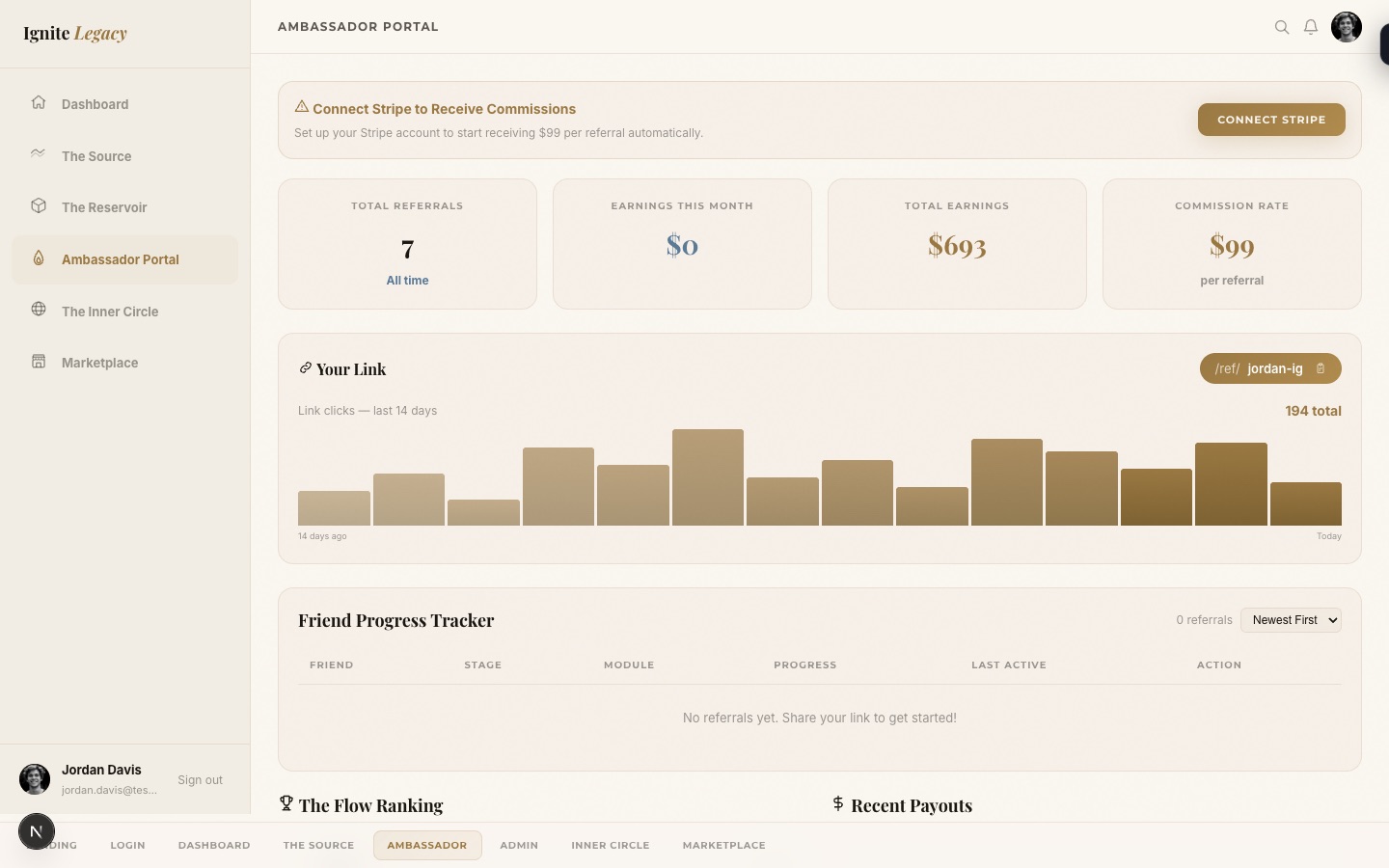
Task: Open the MARKETPLACE item in bottom navigation
Action: pos(723,846)
